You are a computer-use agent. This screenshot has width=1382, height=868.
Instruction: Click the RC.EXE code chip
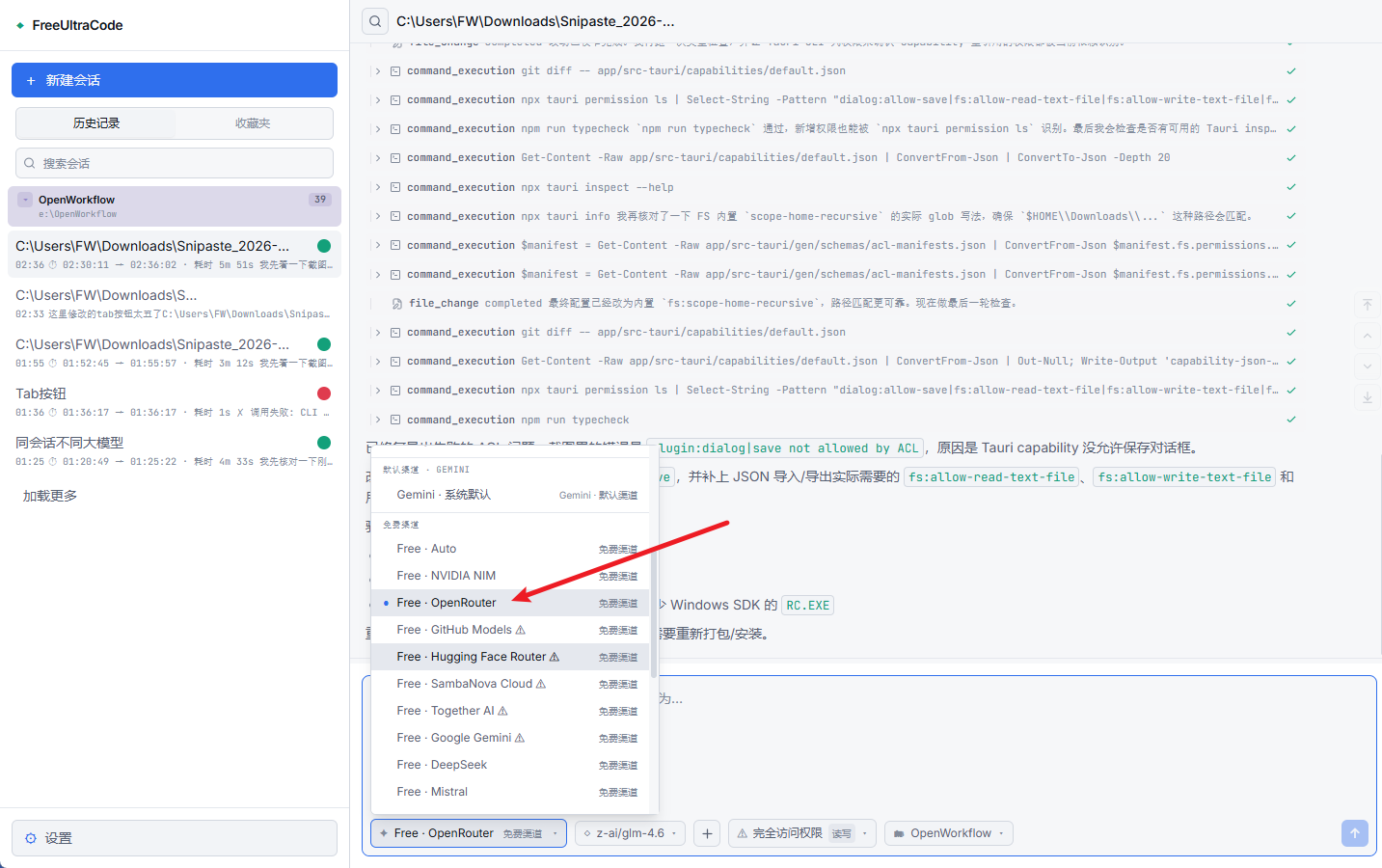pyautogui.click(x=807, y=606)
